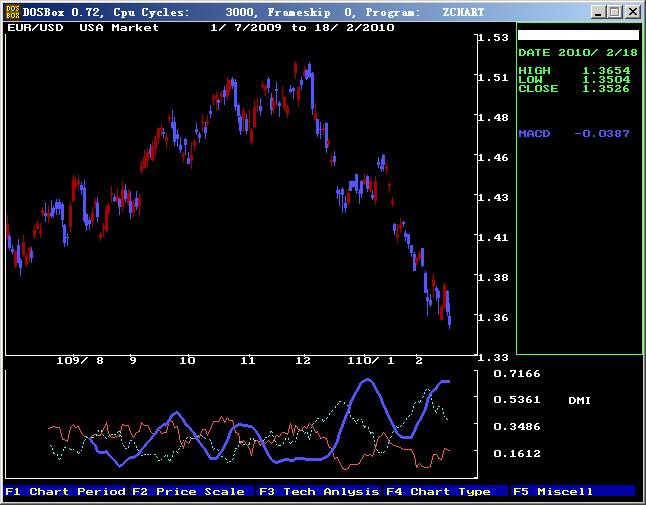Click the month 12 time axis label

pyautogui.click(x=303, y=361)
